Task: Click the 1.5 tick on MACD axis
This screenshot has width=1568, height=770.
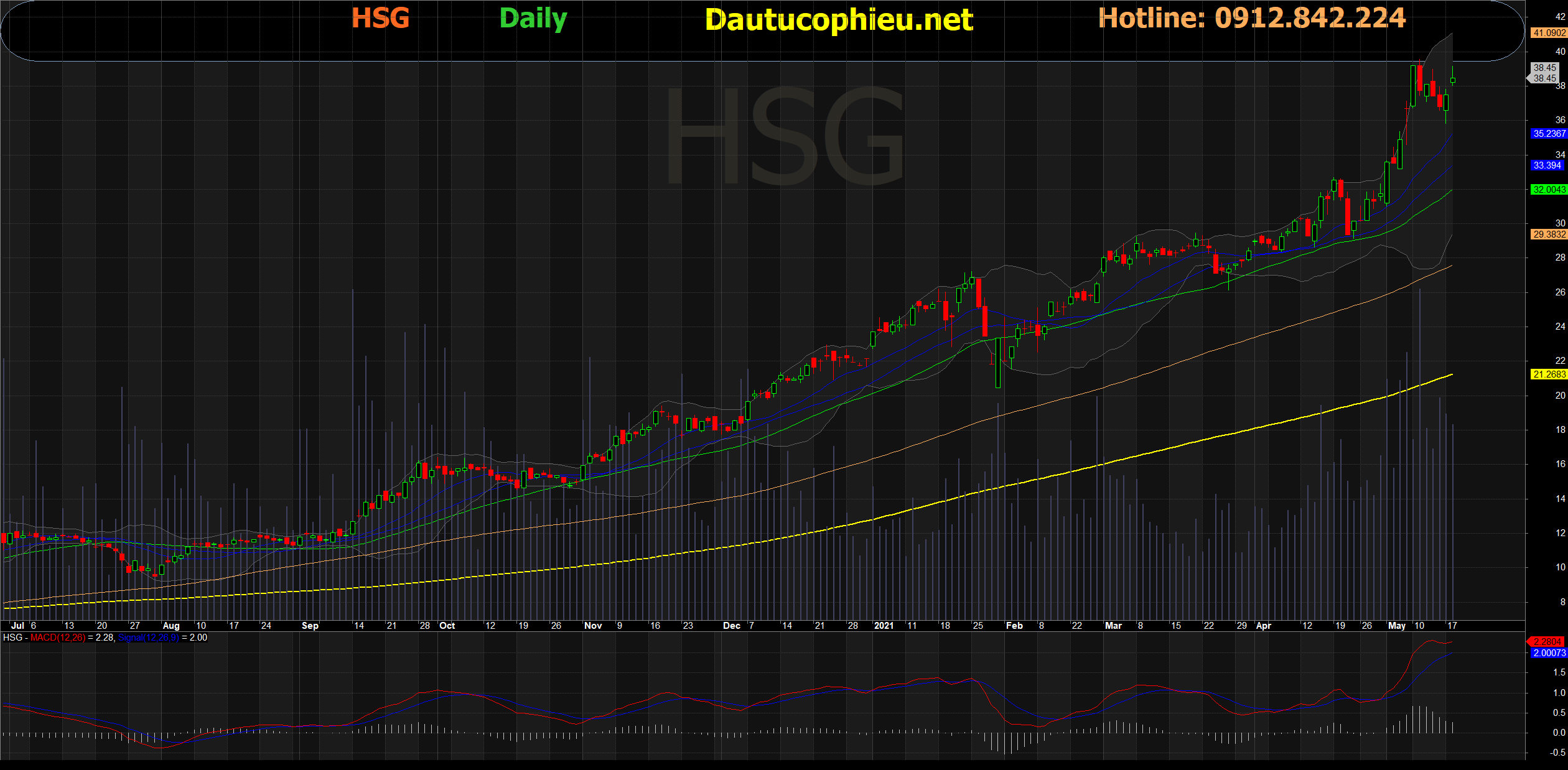Action: [1559, 672]
